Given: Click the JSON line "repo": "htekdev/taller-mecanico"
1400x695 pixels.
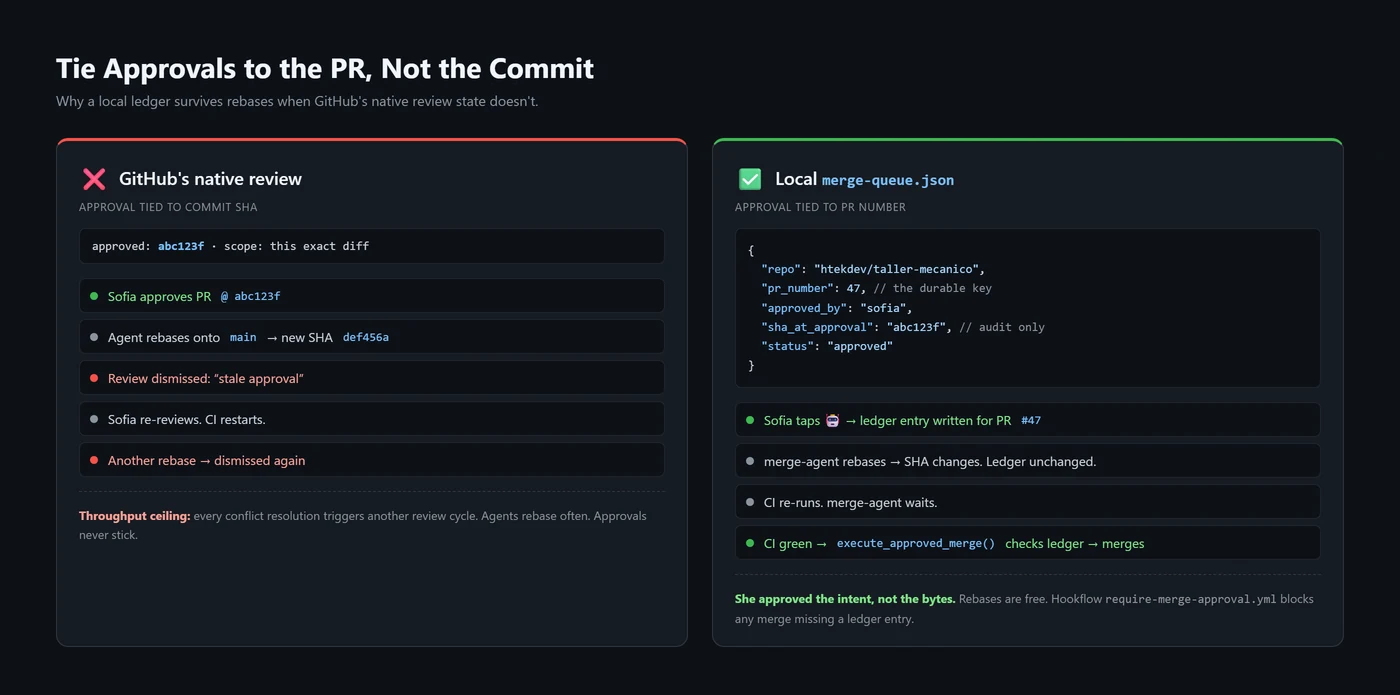Looking at the screenshot, I should coord(873,269).
